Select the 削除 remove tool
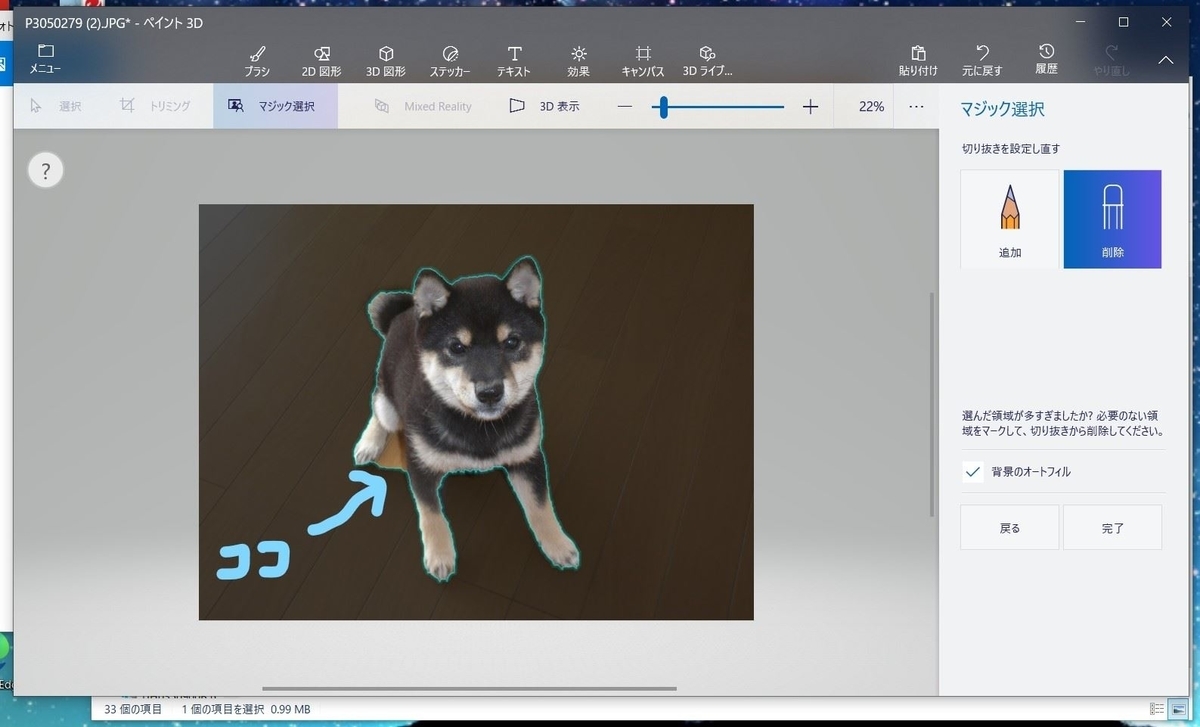 coord(1112,219)
